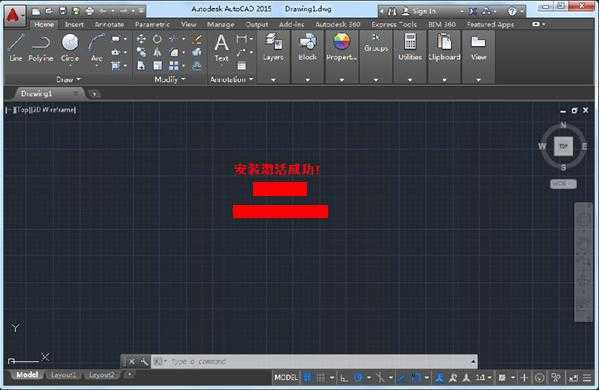
Task: Open the Output ribbon tab
Action: point(257,24)
